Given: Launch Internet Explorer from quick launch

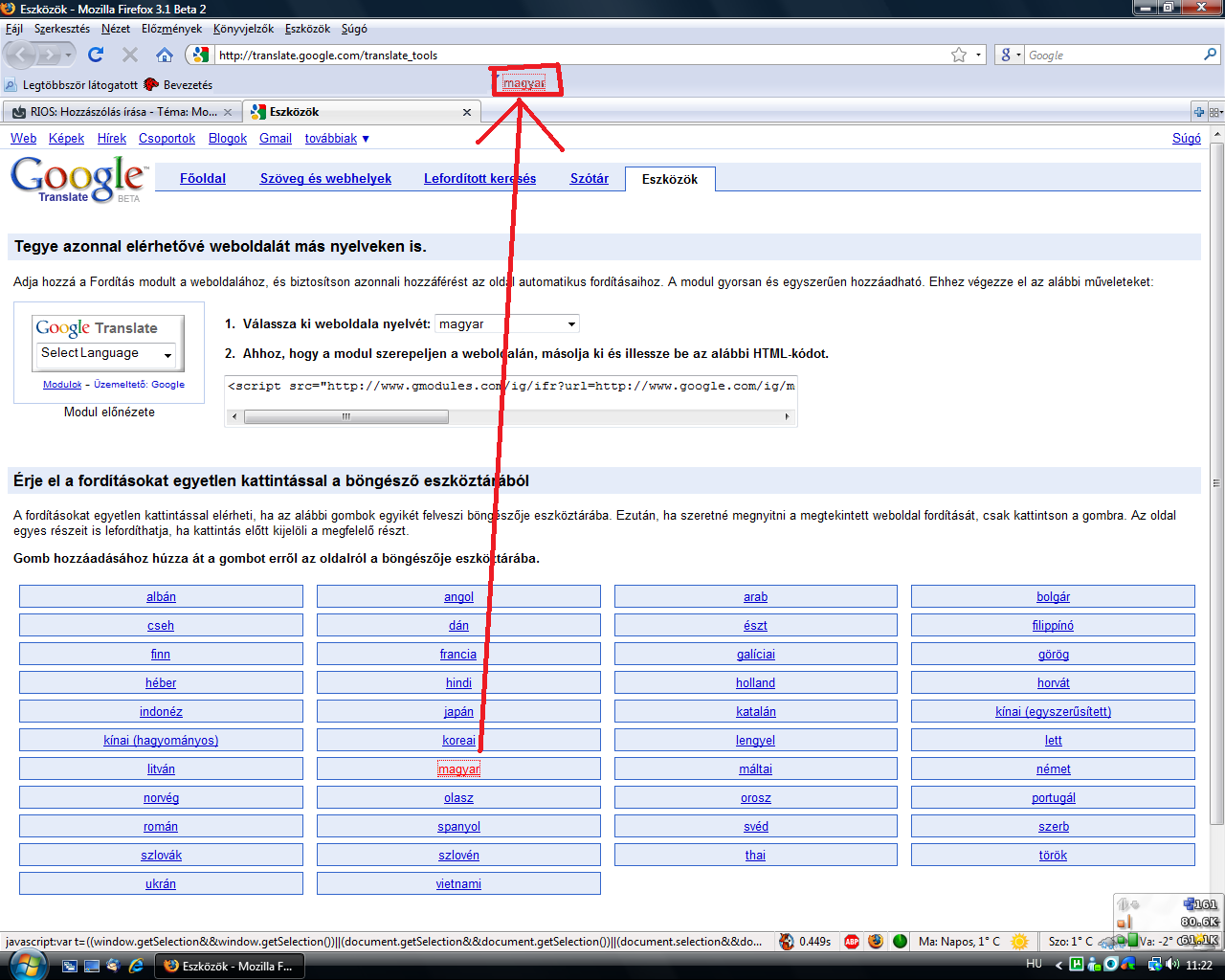Looking at the screenshot, I should tap(136, 966).
